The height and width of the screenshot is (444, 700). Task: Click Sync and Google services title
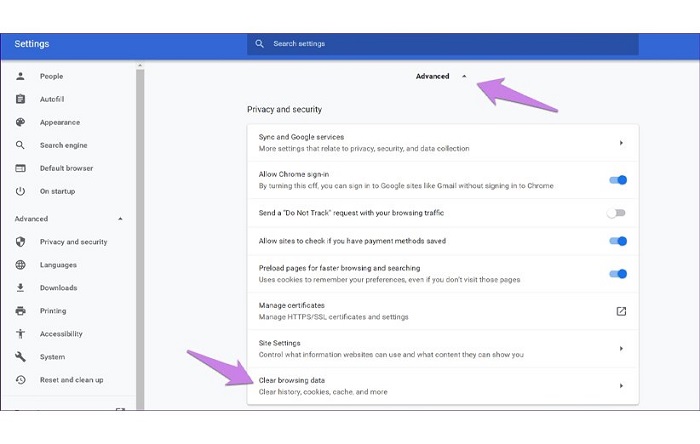301,137
